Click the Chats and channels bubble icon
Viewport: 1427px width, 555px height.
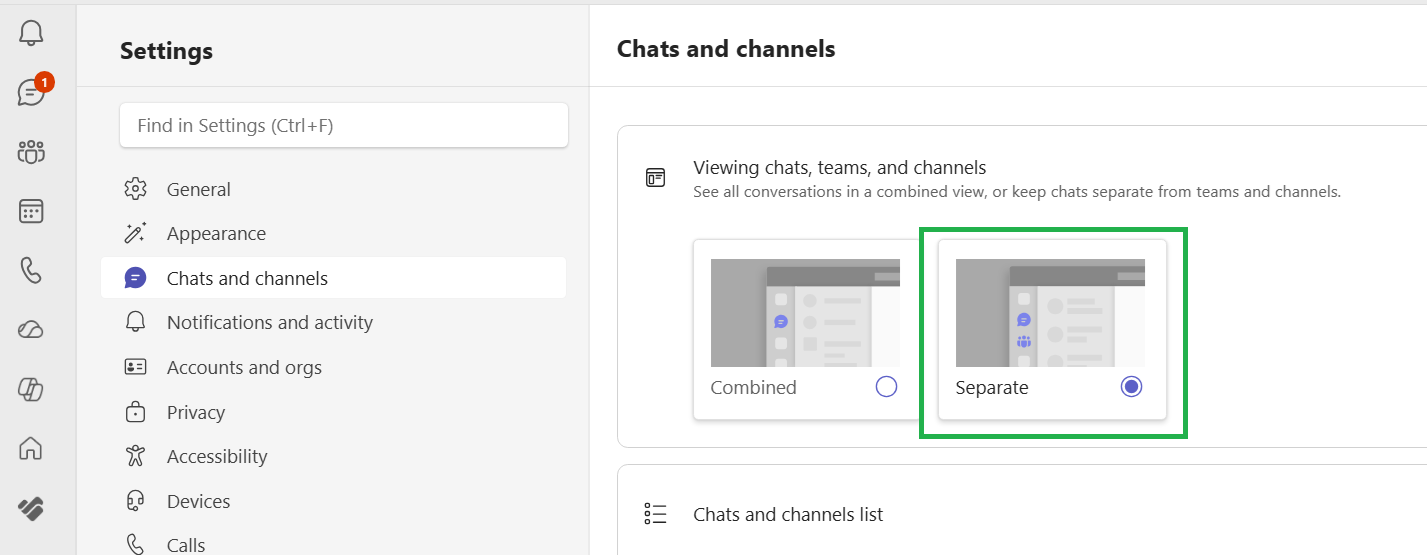[x=135, y=278]
